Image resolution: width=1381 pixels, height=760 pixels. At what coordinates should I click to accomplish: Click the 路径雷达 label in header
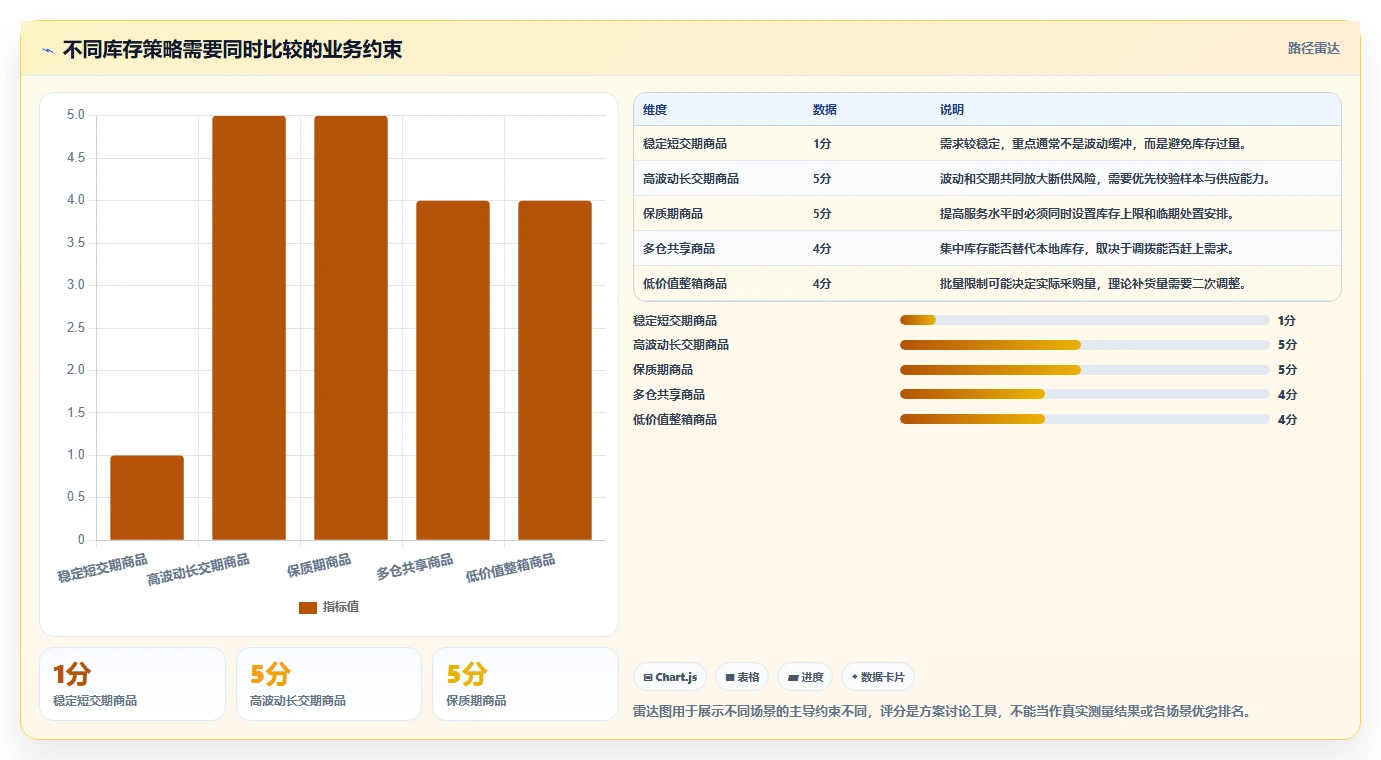point(1313,48)
